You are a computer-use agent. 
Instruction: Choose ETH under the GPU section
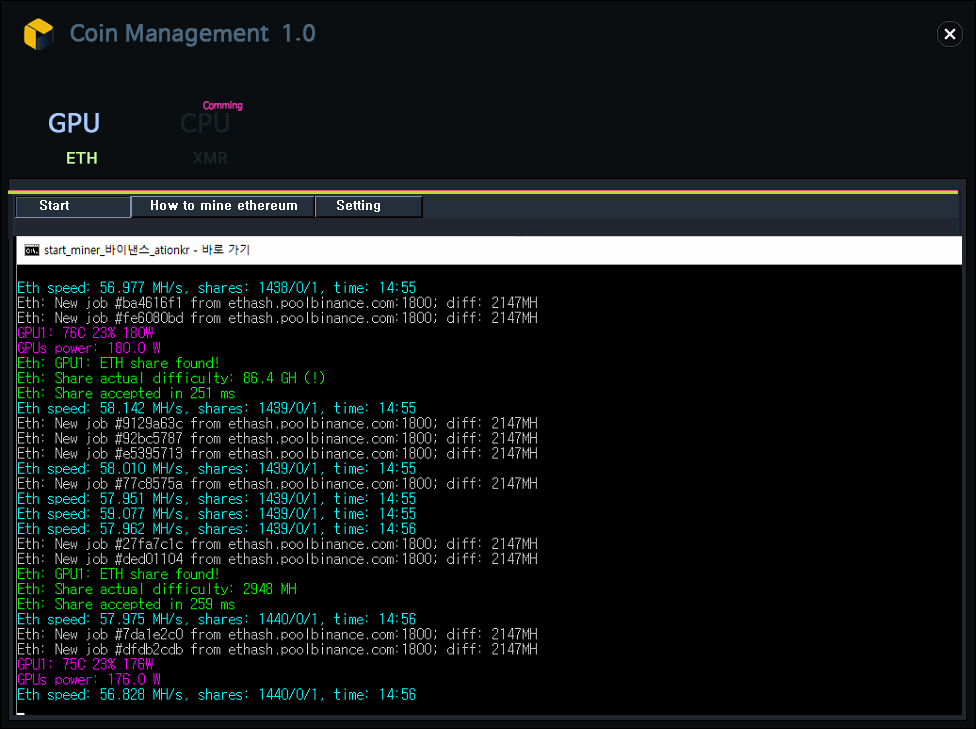point(82,158)
